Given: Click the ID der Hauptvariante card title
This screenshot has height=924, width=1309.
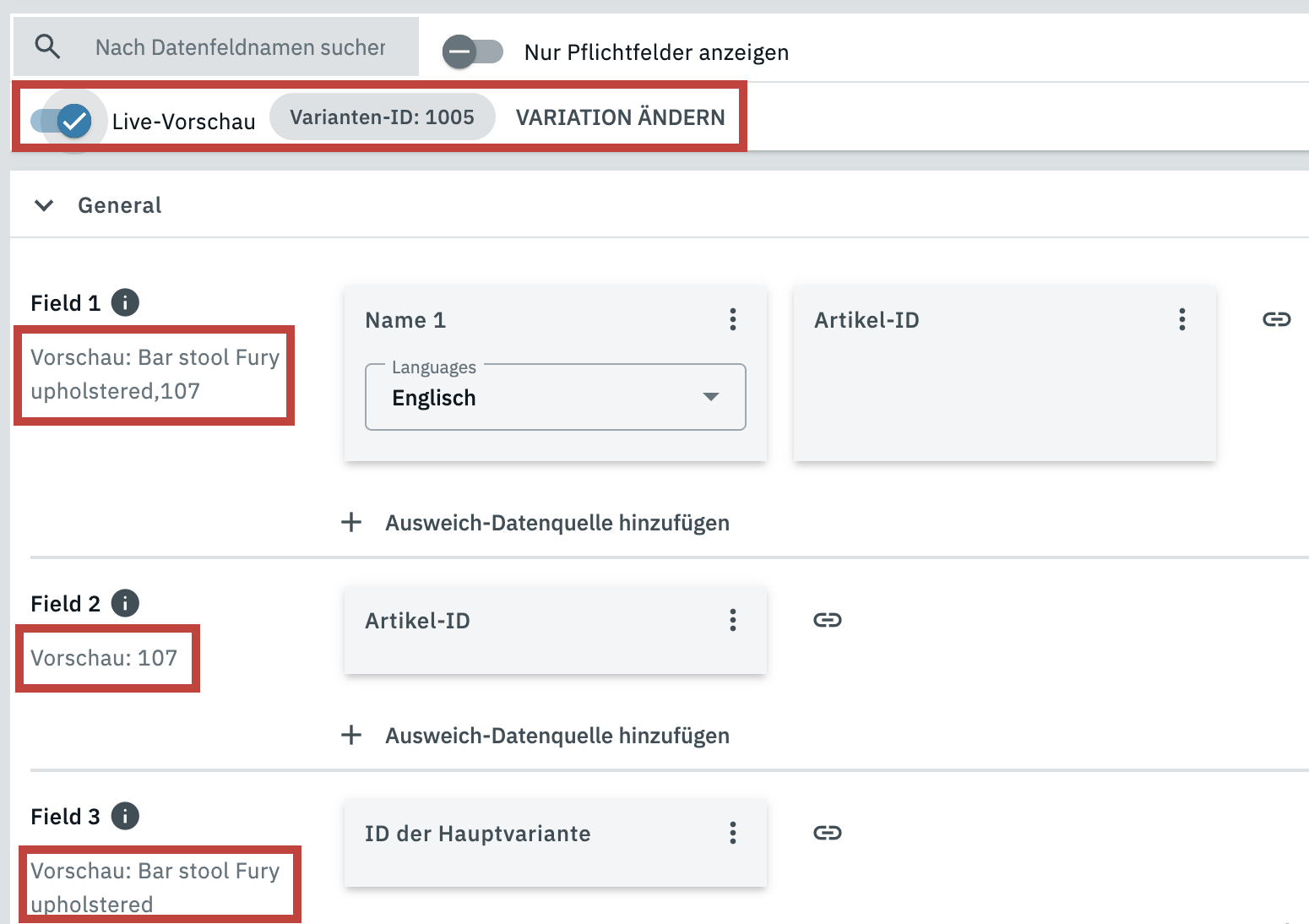Looking at the screenshot, I should pos(478,834).
